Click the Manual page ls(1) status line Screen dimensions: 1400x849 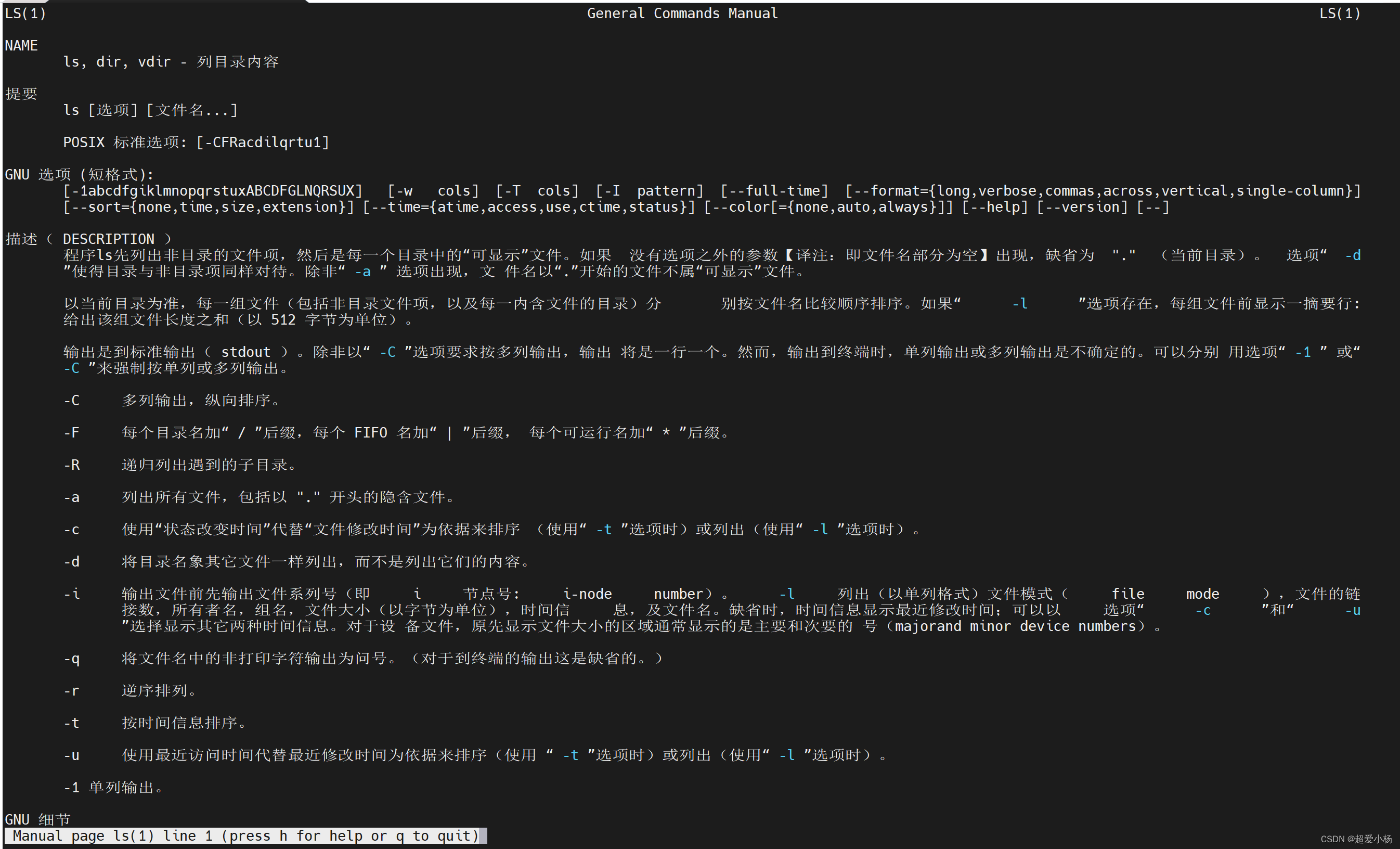point(245,835)
